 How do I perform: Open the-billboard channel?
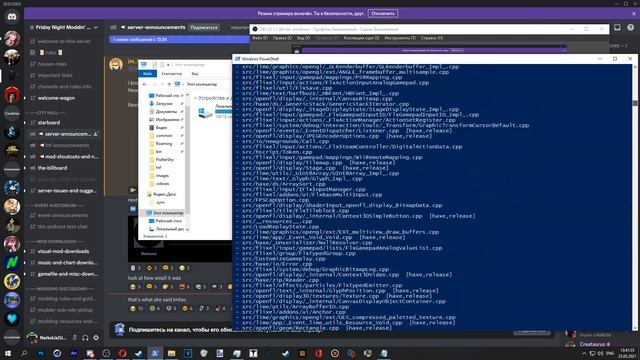coord(52,168)
